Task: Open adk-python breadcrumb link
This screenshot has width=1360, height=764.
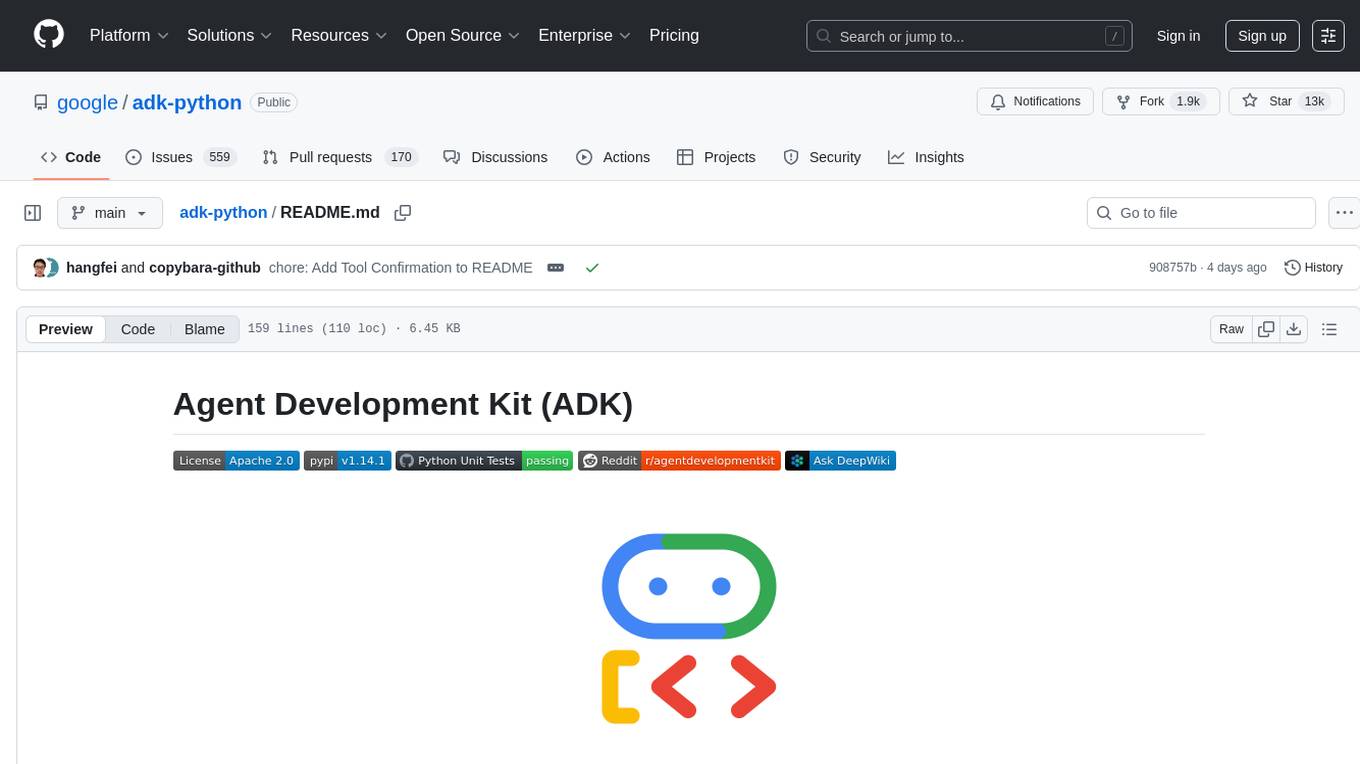Action: [223, 212]
